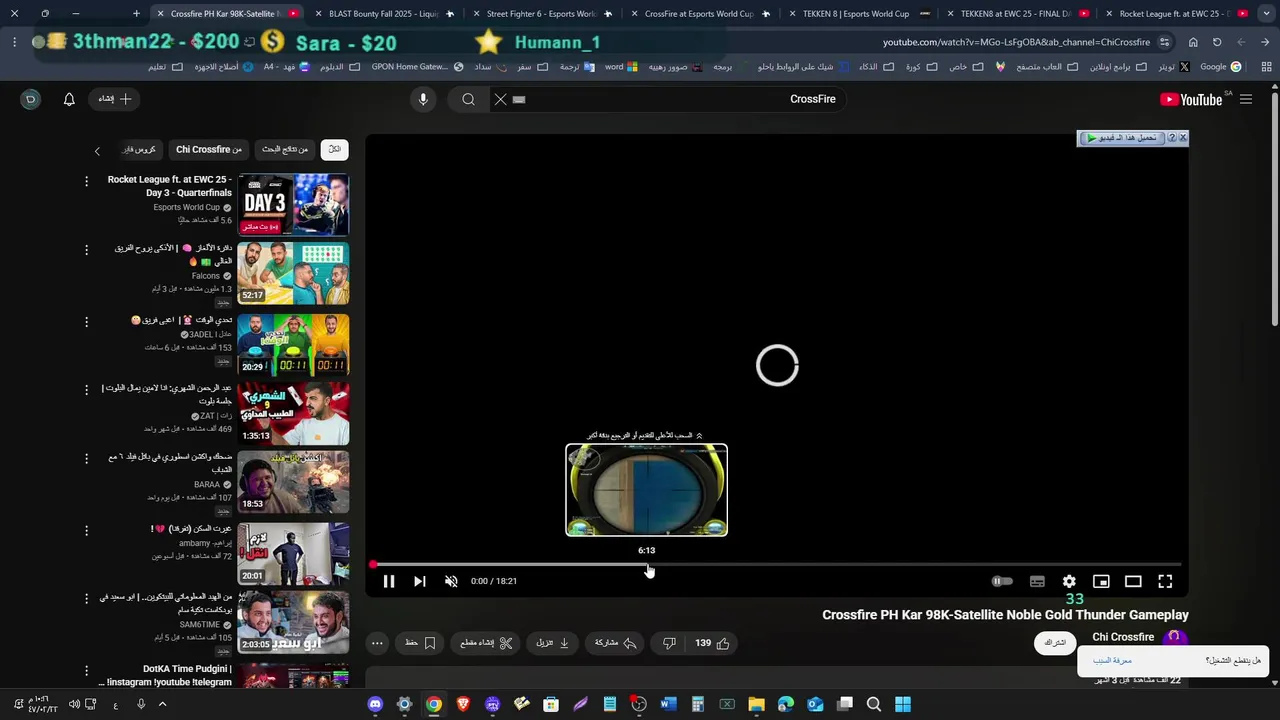This screenshot has height=720, width=1280.
Task: Reload the page with the refresh icon
Action: (x=1217, y=42)
